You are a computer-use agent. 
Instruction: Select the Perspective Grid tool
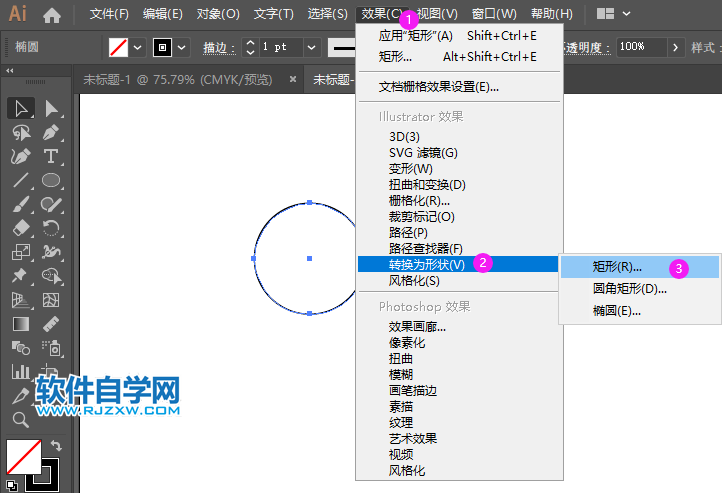pos(20,300)
